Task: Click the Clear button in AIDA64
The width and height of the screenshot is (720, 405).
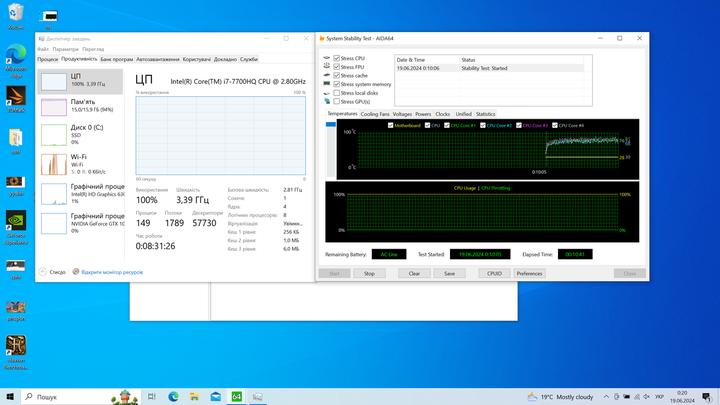Action: [x=414, y=273]
